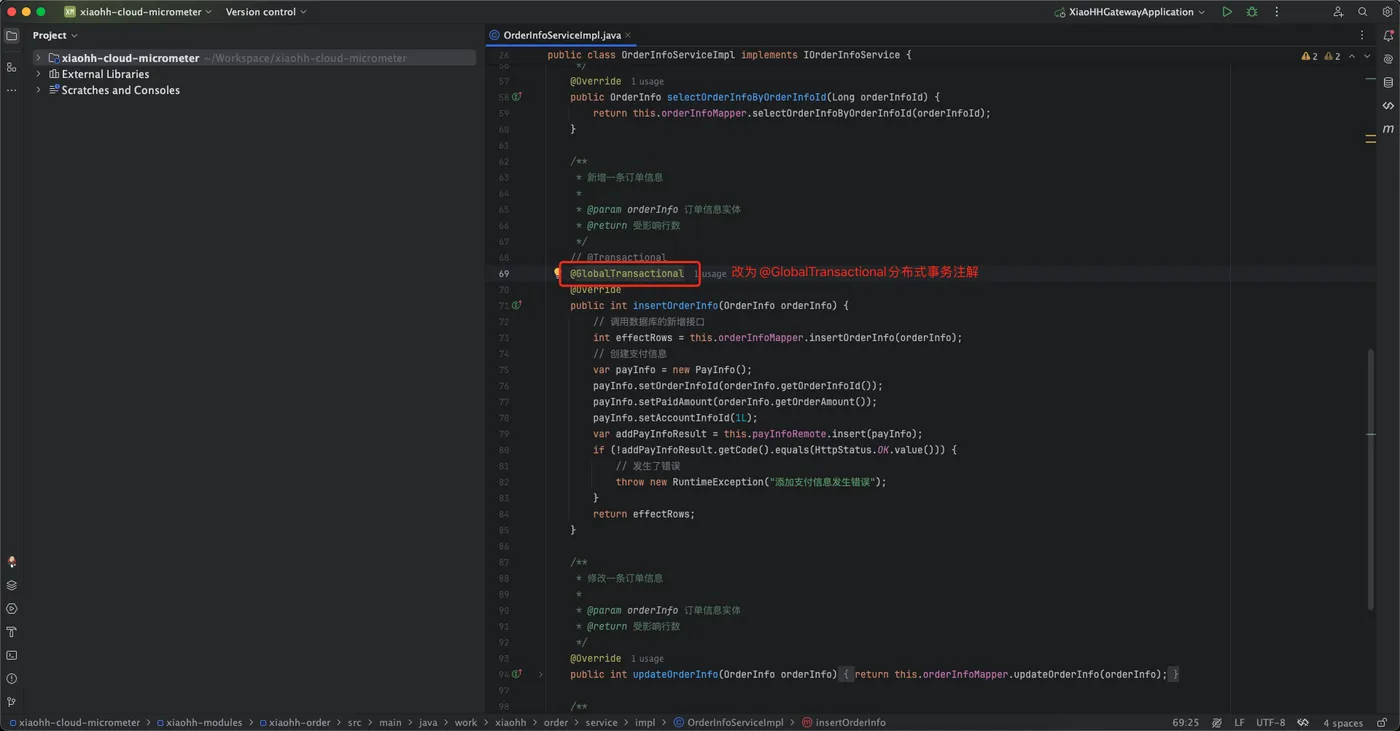Click '1 usage' hint next to @GlobalTransactional
Image resolution: width=1400 pixels, height=731 pixels.
710,273
